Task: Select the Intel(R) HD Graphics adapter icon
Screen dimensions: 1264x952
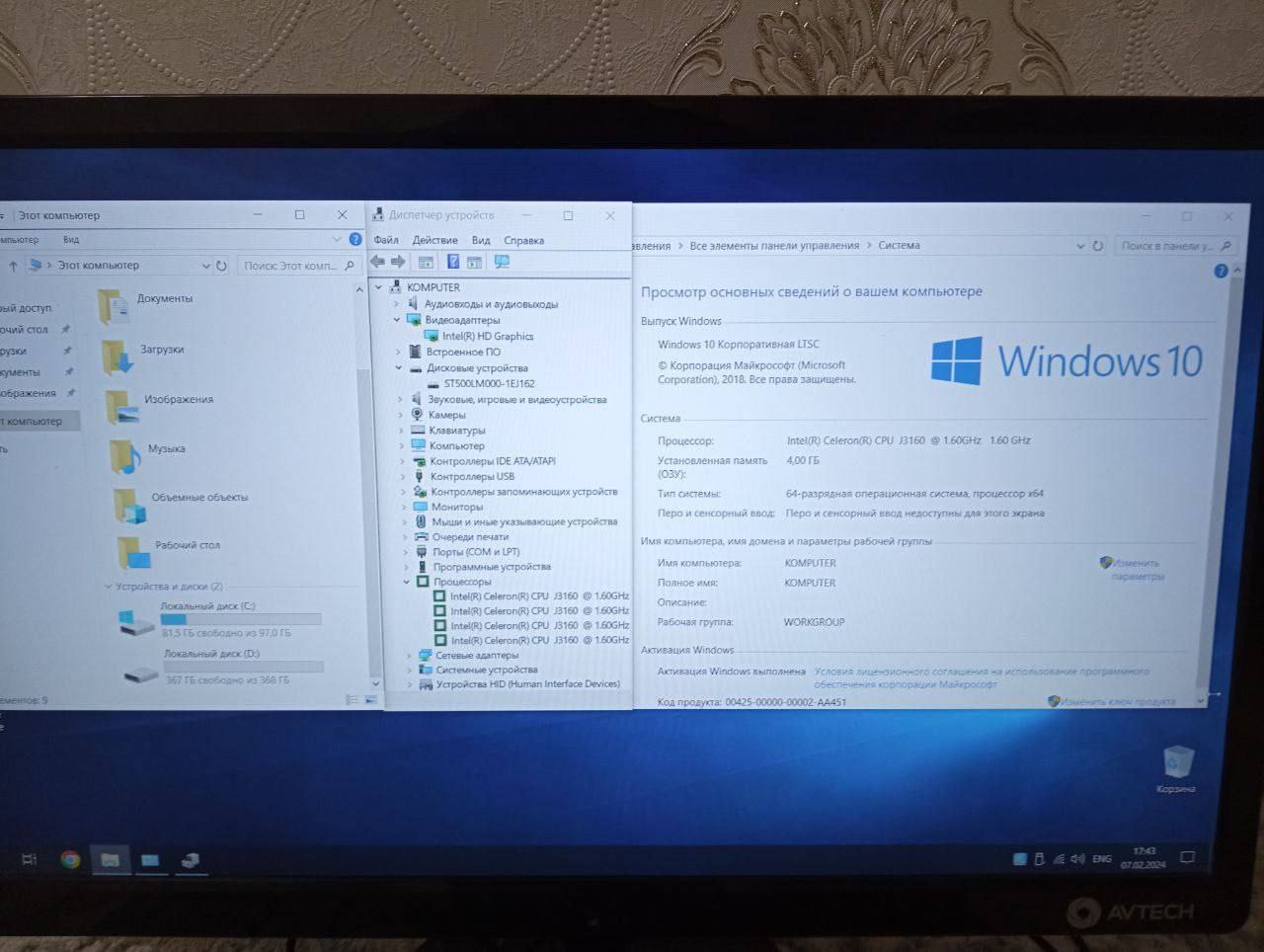Action: point(432,336)
